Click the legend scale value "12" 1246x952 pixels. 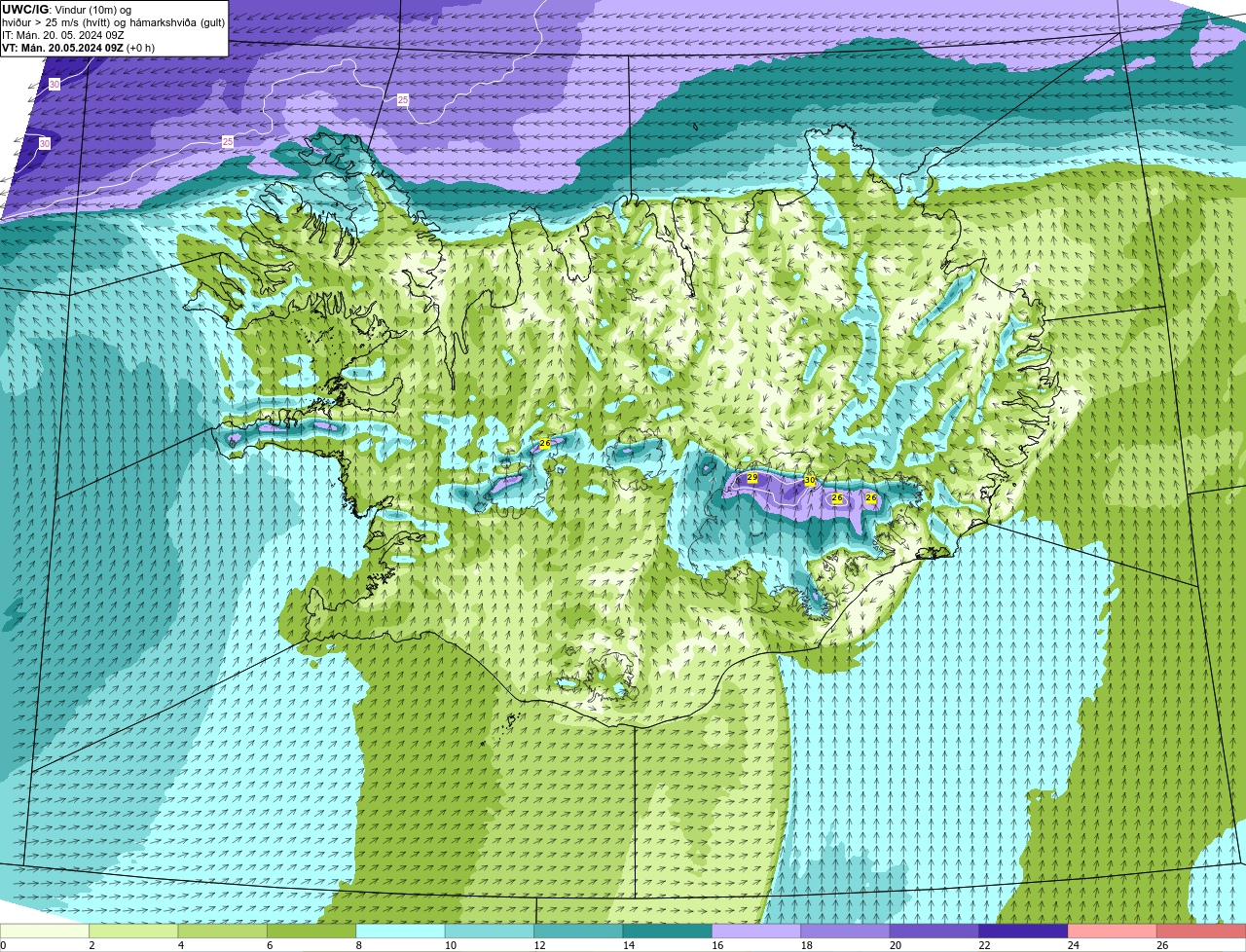coord(539,945)
